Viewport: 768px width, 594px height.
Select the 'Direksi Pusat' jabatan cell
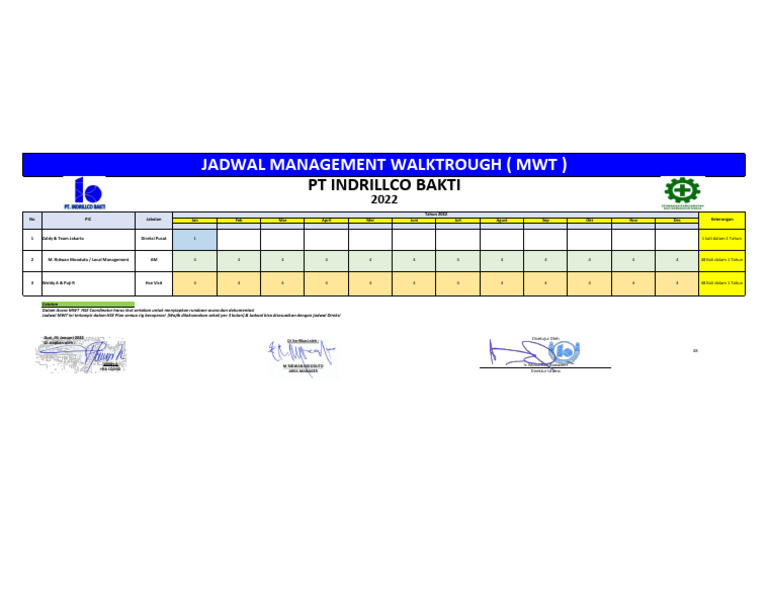154,238
